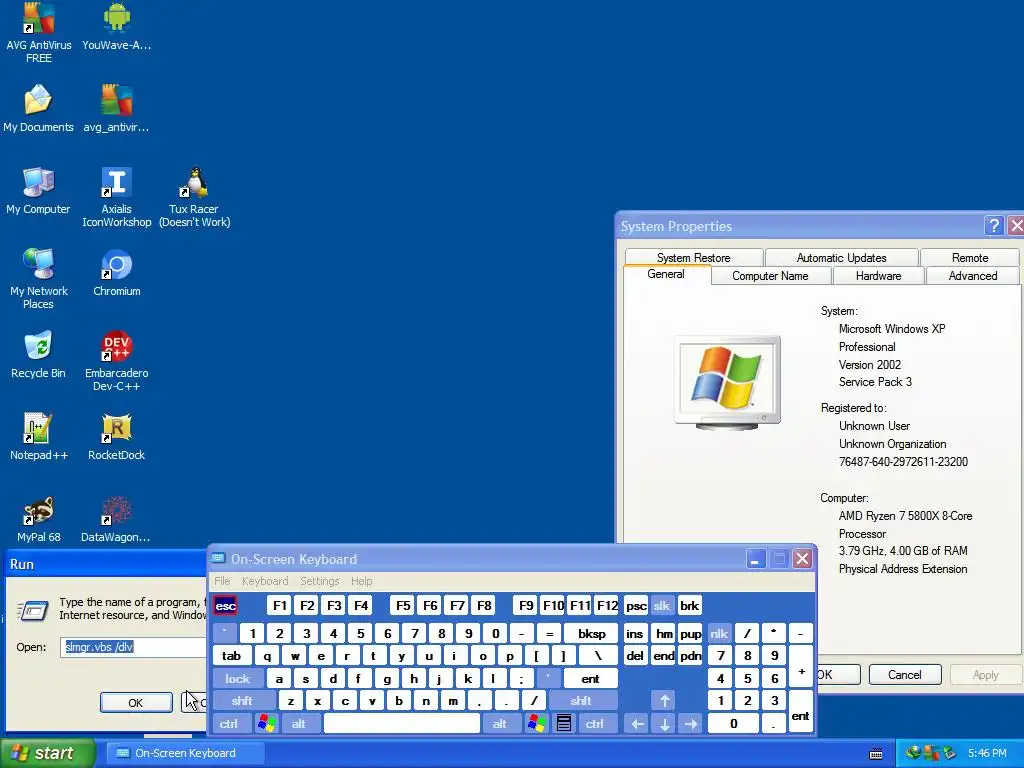The height and width of the screenshot is (768, 1024).
Task: Open the File menu in On-Screen Keyboard
Action: click(222, 581)
